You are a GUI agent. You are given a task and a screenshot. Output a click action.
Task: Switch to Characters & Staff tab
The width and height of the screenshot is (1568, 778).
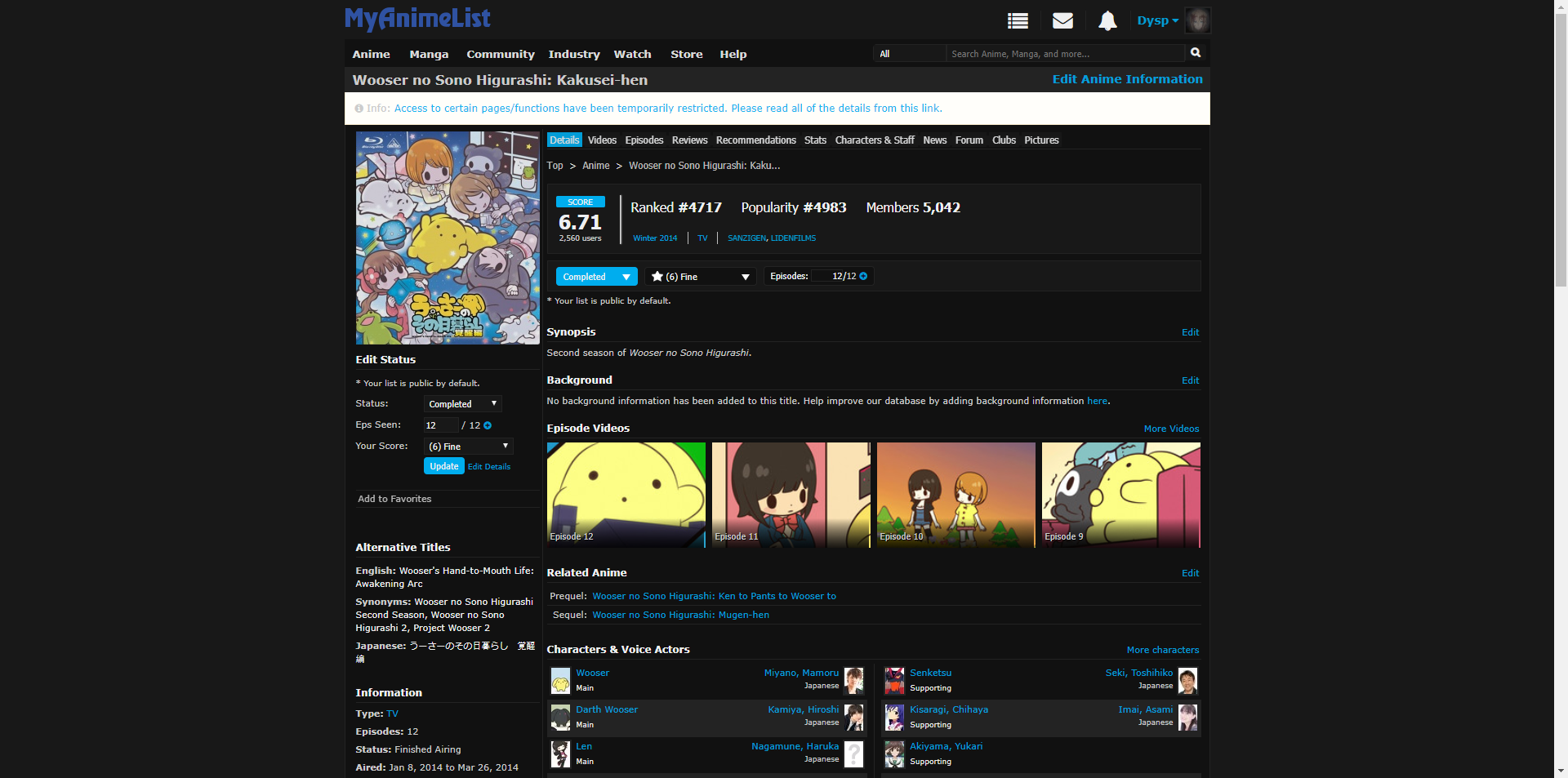coord(874,140)
